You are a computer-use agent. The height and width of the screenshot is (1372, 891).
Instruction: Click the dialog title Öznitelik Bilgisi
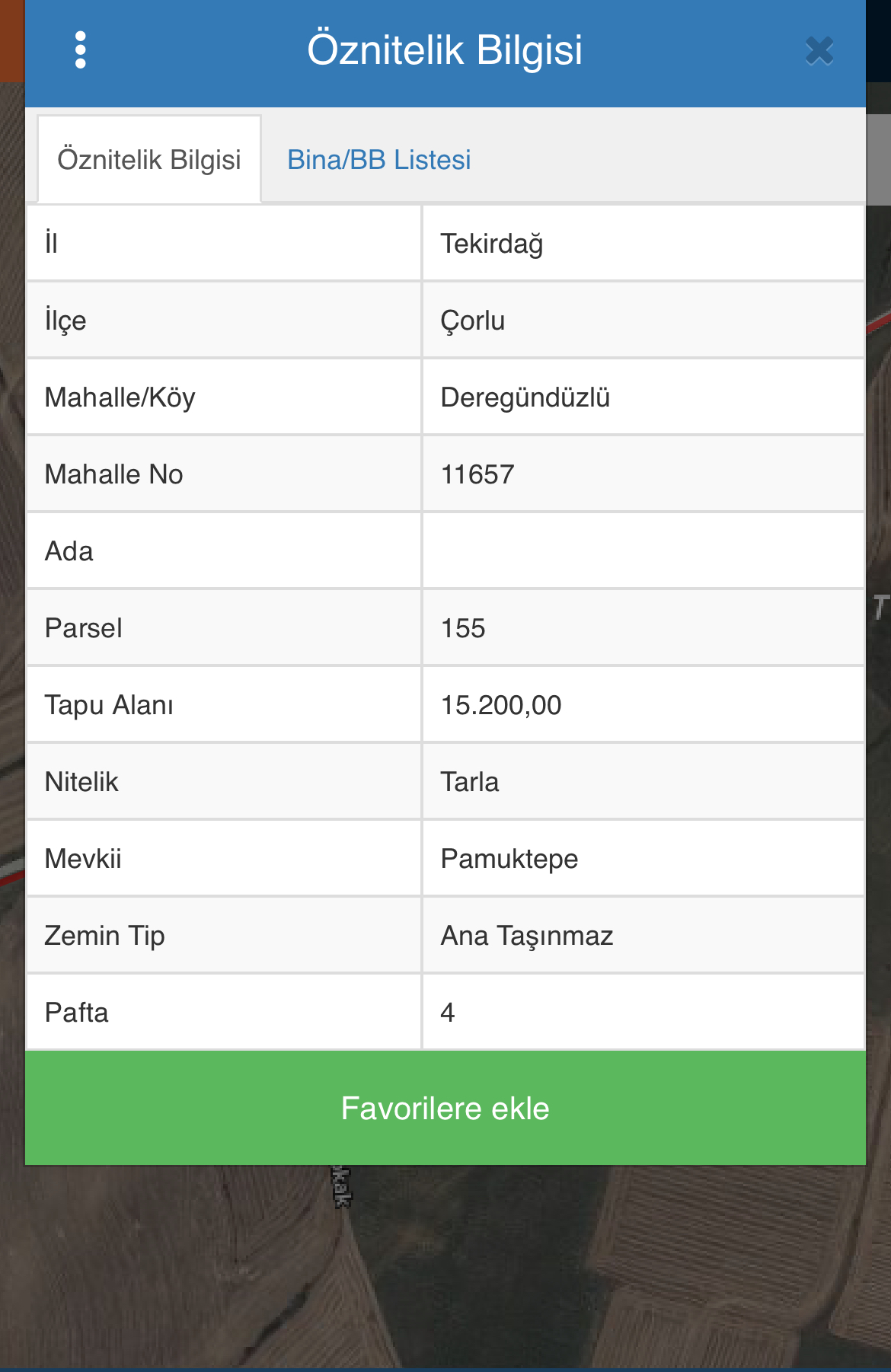click(x=445, y=50)
